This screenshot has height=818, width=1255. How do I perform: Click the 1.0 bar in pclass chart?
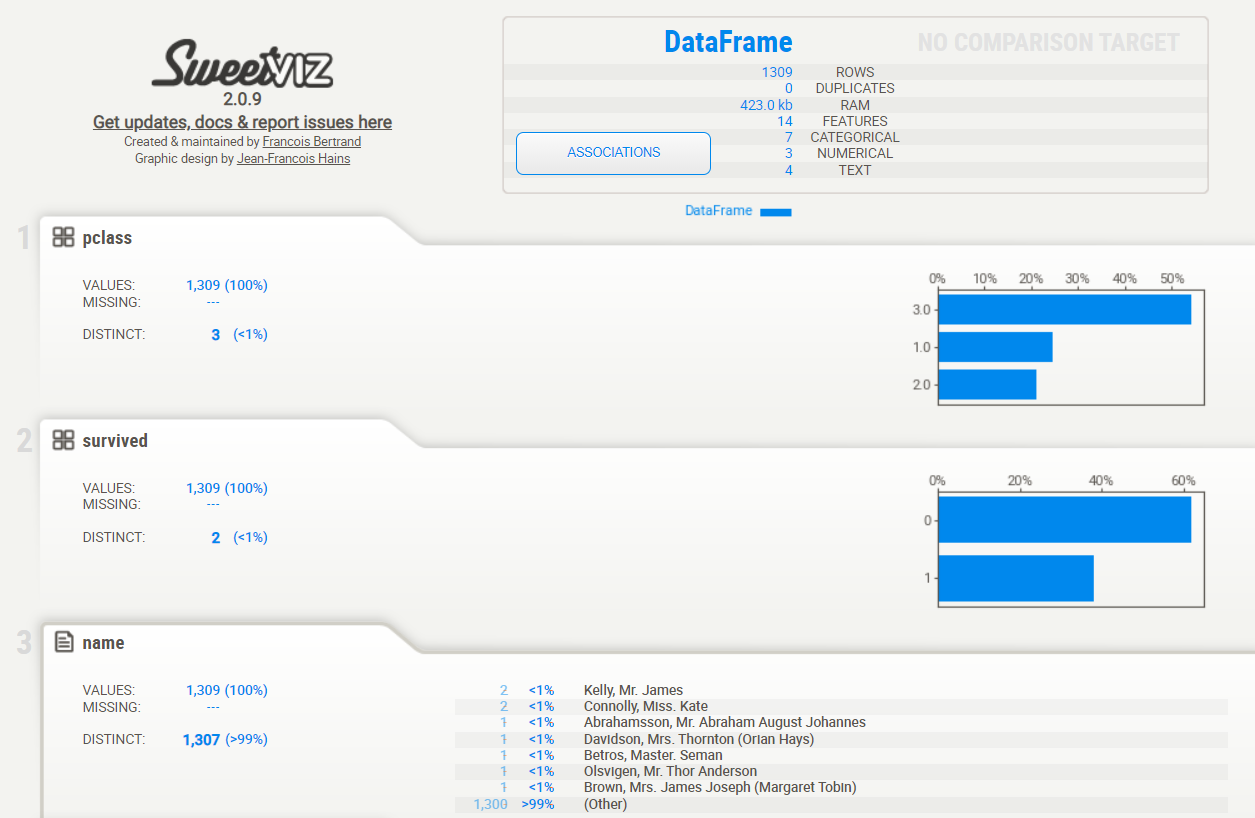(x=995, y=347)
